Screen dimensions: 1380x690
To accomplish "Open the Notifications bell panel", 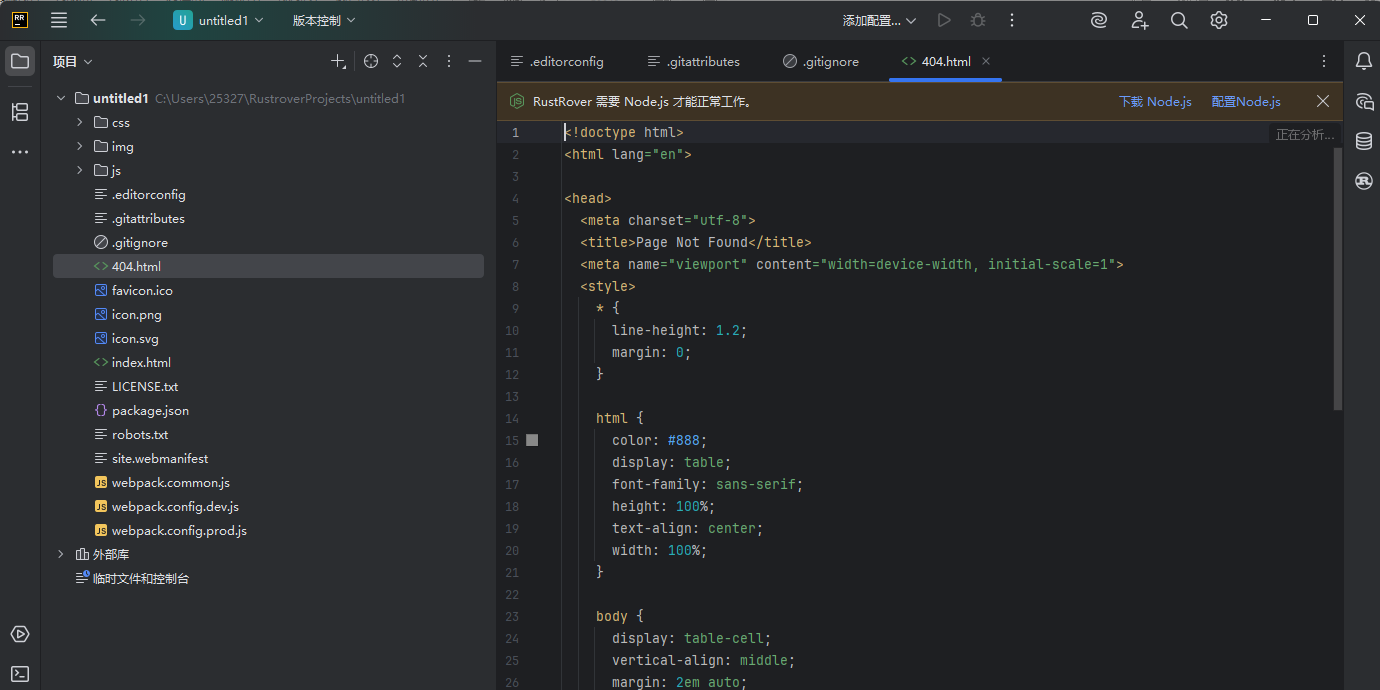I will coord(1363,61).
